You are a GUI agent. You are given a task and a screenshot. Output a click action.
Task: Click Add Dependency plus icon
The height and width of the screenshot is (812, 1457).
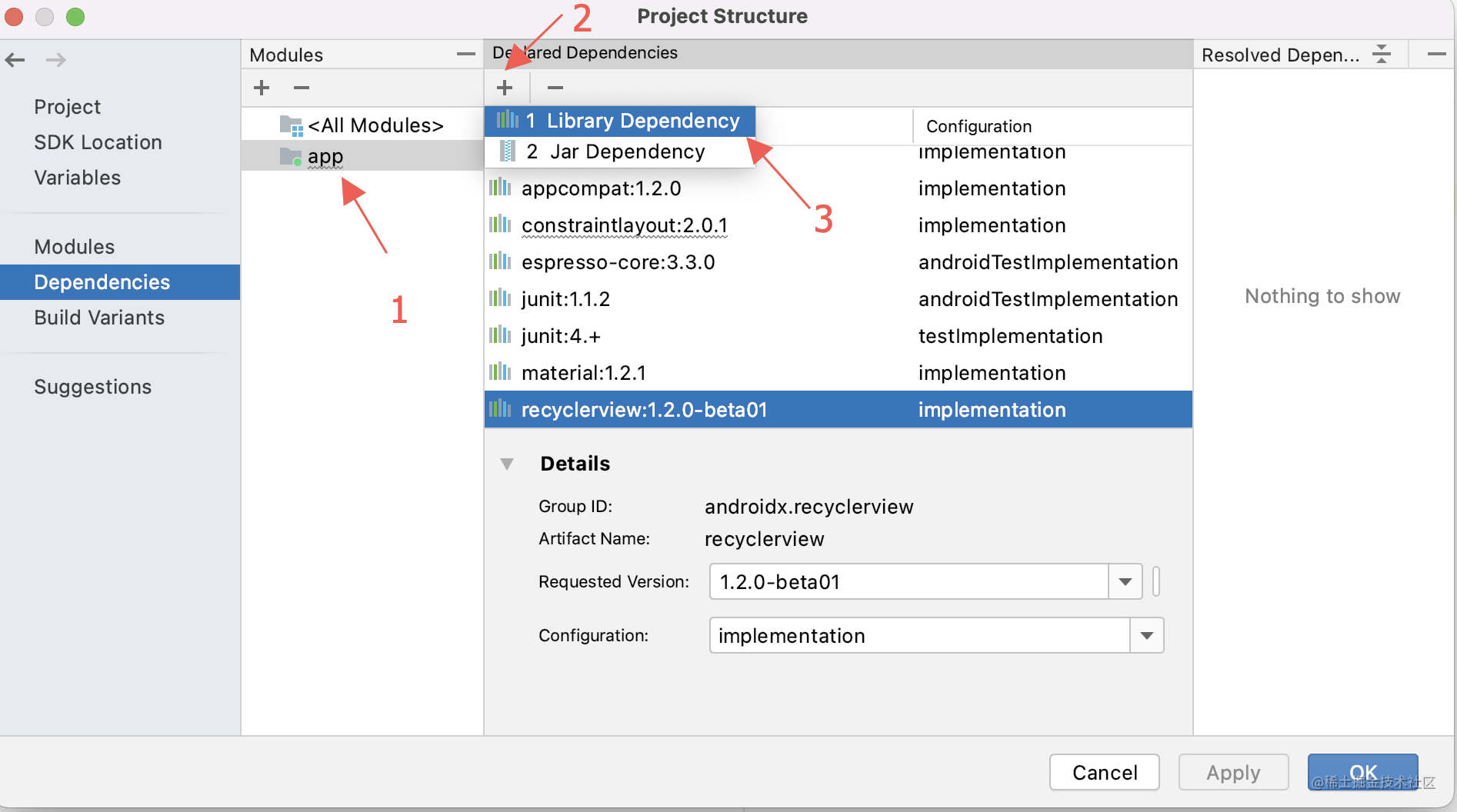tap(505, 88)
